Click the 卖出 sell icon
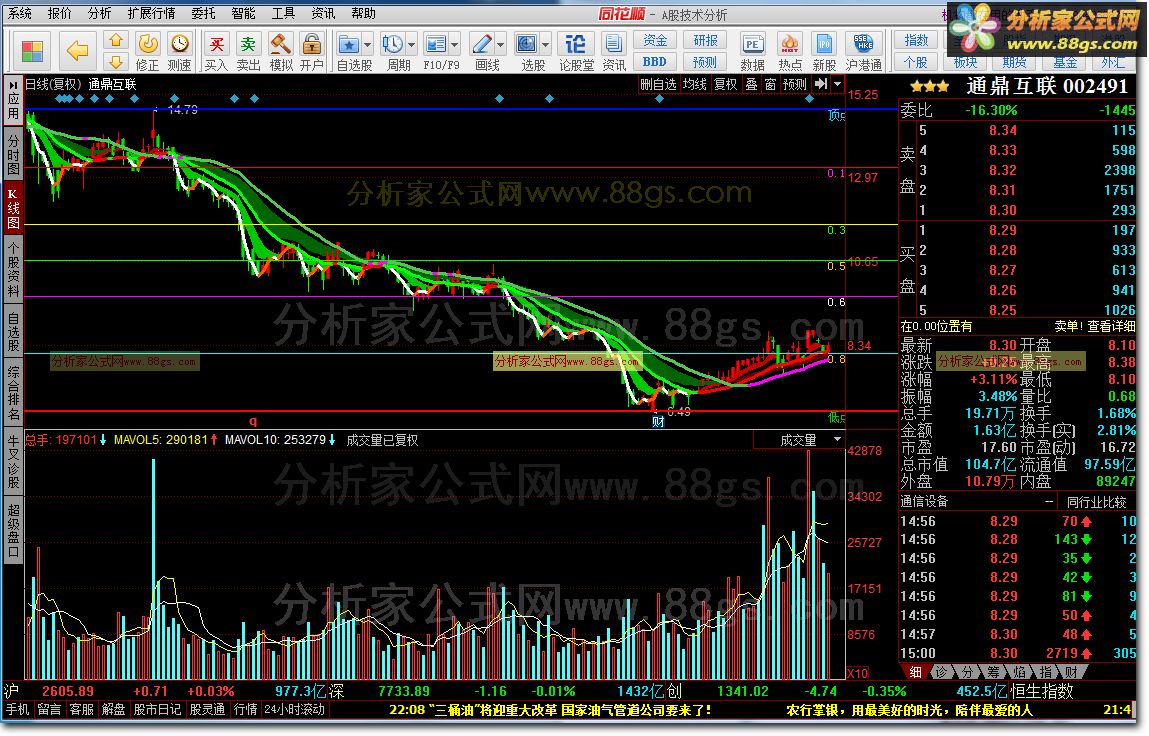This screenshot has width=1149, height=736. pyautogui.click(x=248, y=45)
